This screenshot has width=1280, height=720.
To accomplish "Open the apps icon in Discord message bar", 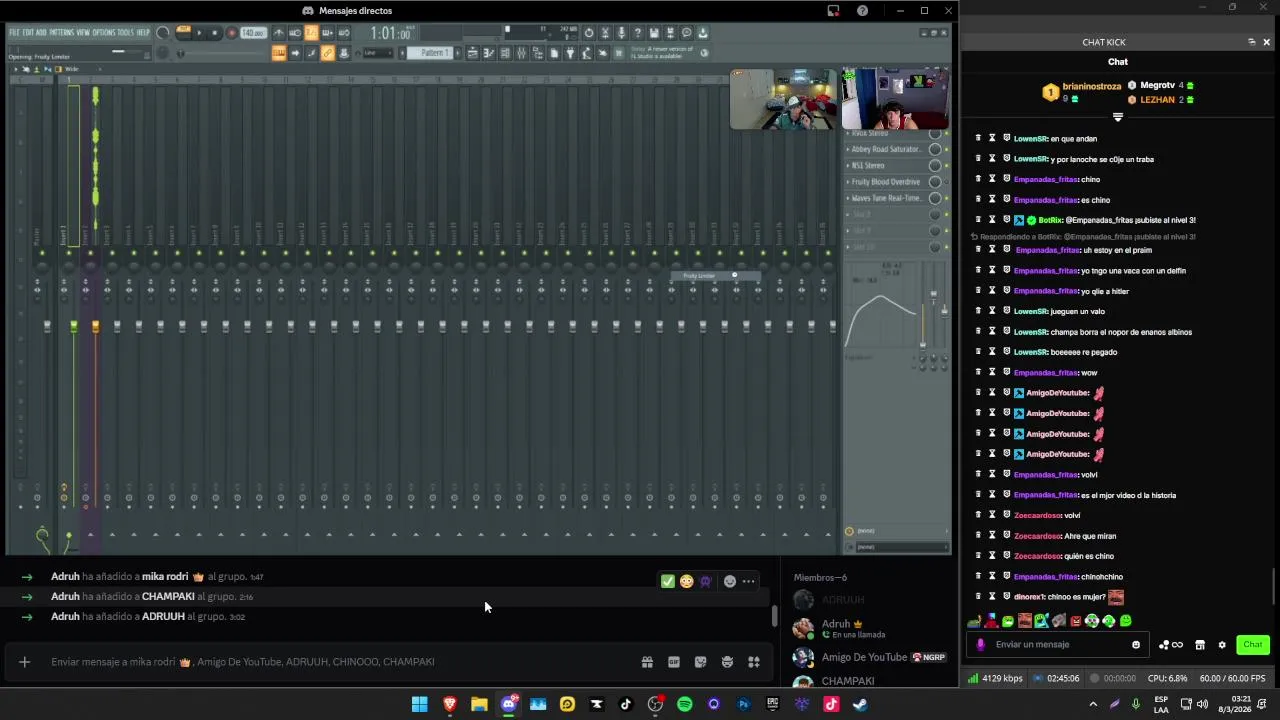I will point(754,662).
